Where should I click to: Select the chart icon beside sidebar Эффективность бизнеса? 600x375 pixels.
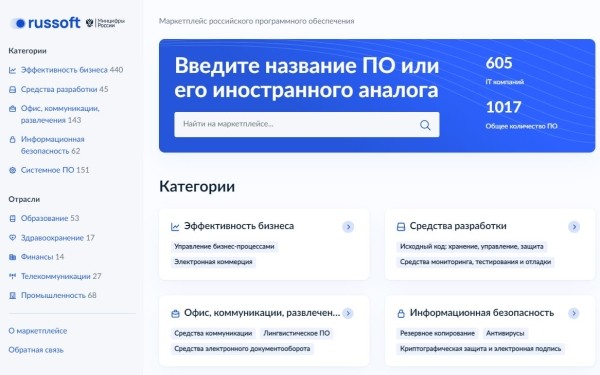13,70
